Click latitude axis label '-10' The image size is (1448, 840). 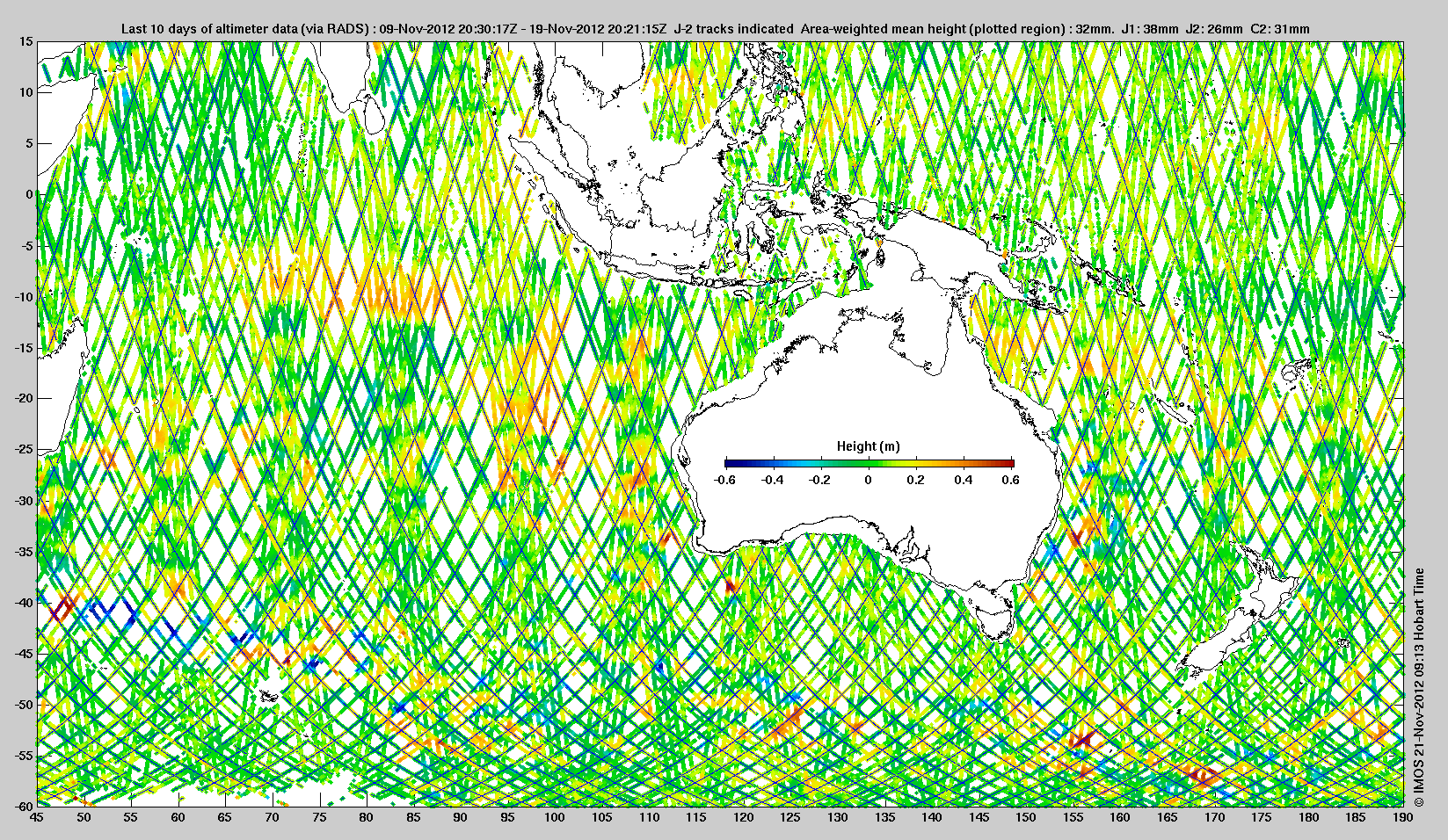click(x=23, y=296)
